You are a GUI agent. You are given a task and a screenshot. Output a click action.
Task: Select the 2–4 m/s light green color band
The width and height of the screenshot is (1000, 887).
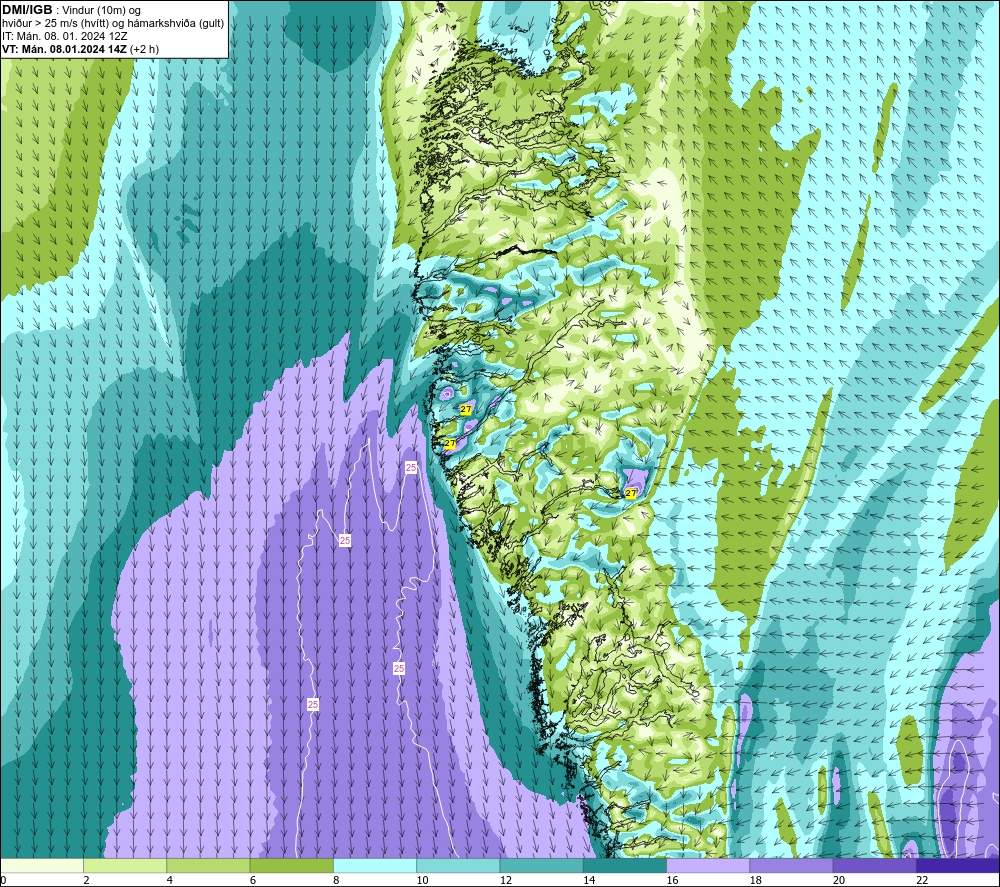click(125, 865)
